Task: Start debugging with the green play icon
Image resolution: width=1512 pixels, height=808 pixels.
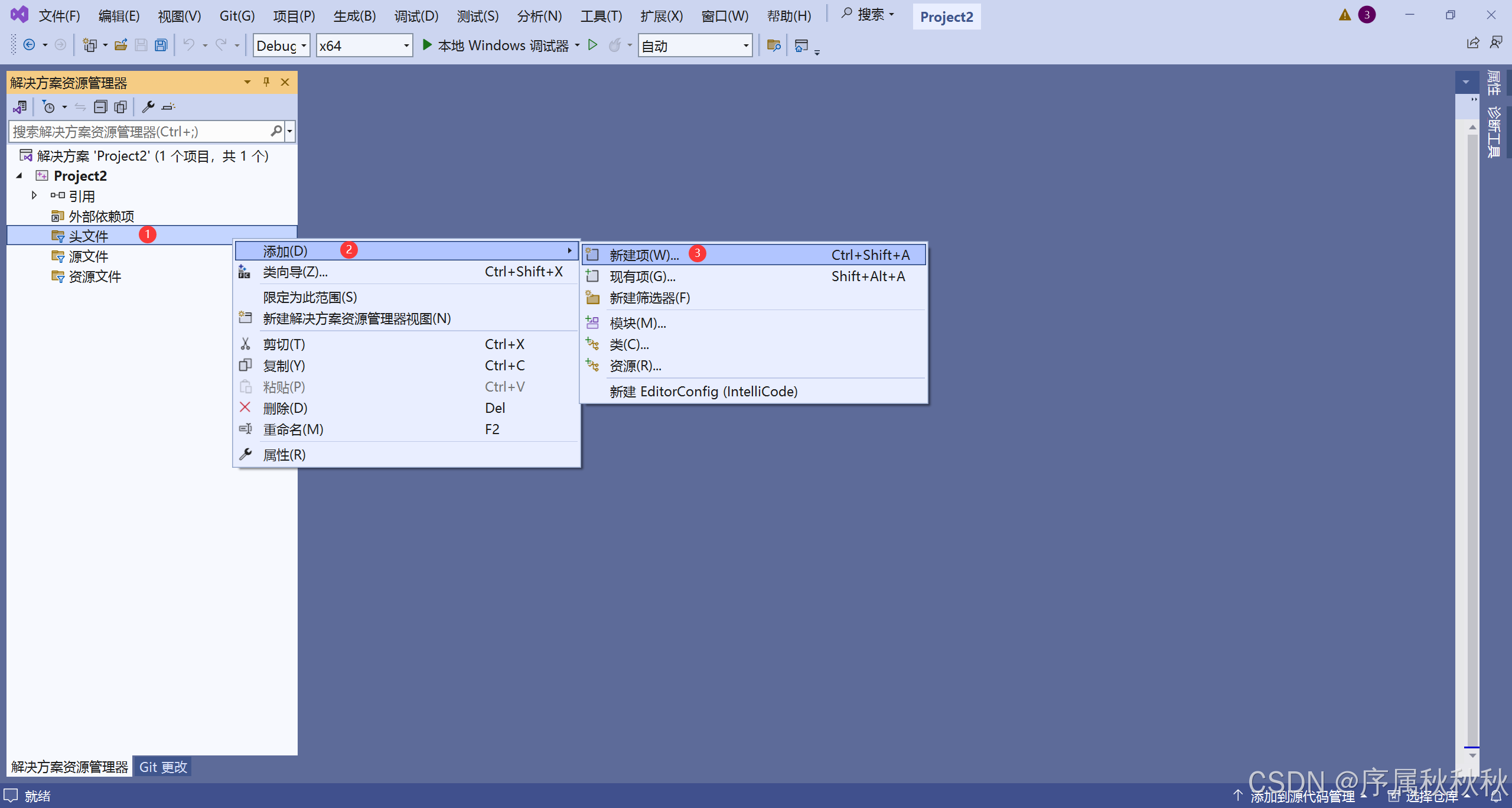Action: point(592,45)
